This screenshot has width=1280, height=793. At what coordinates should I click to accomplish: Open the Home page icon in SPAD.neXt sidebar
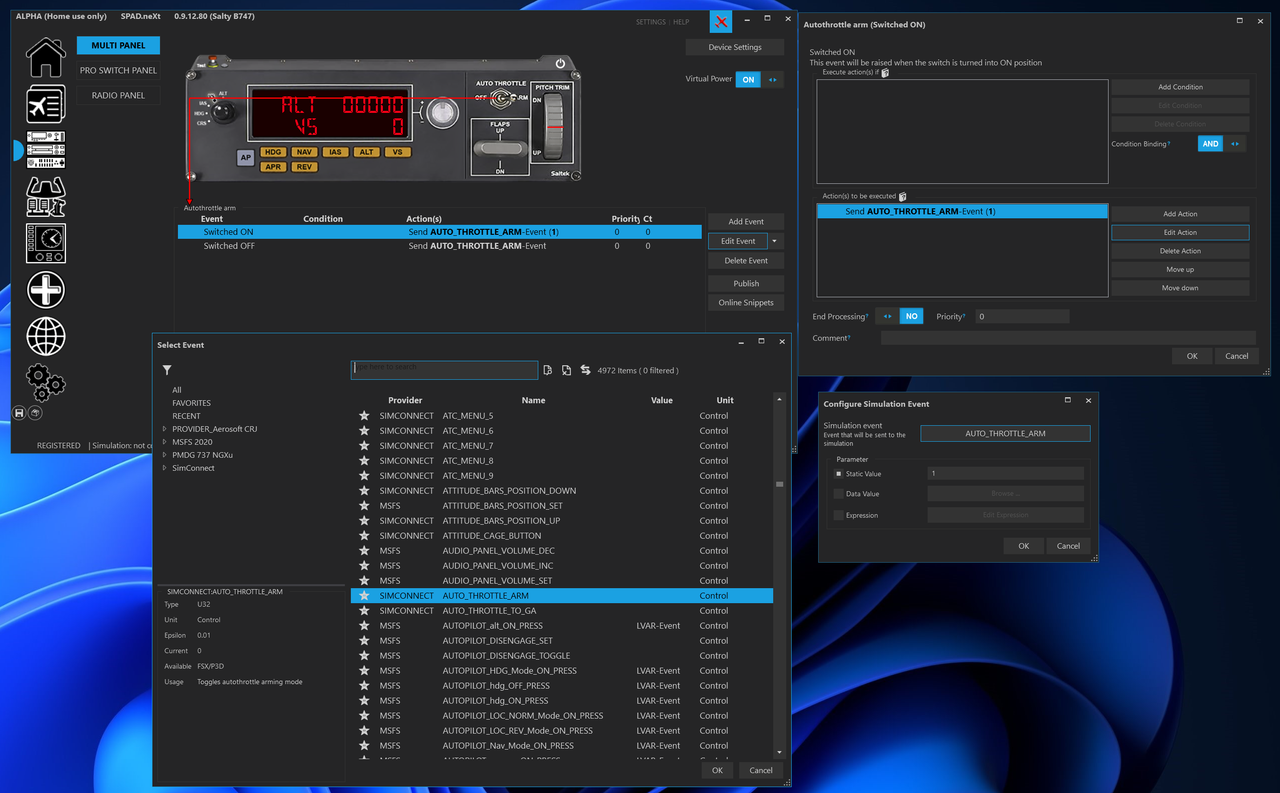[x=45, y=57]
